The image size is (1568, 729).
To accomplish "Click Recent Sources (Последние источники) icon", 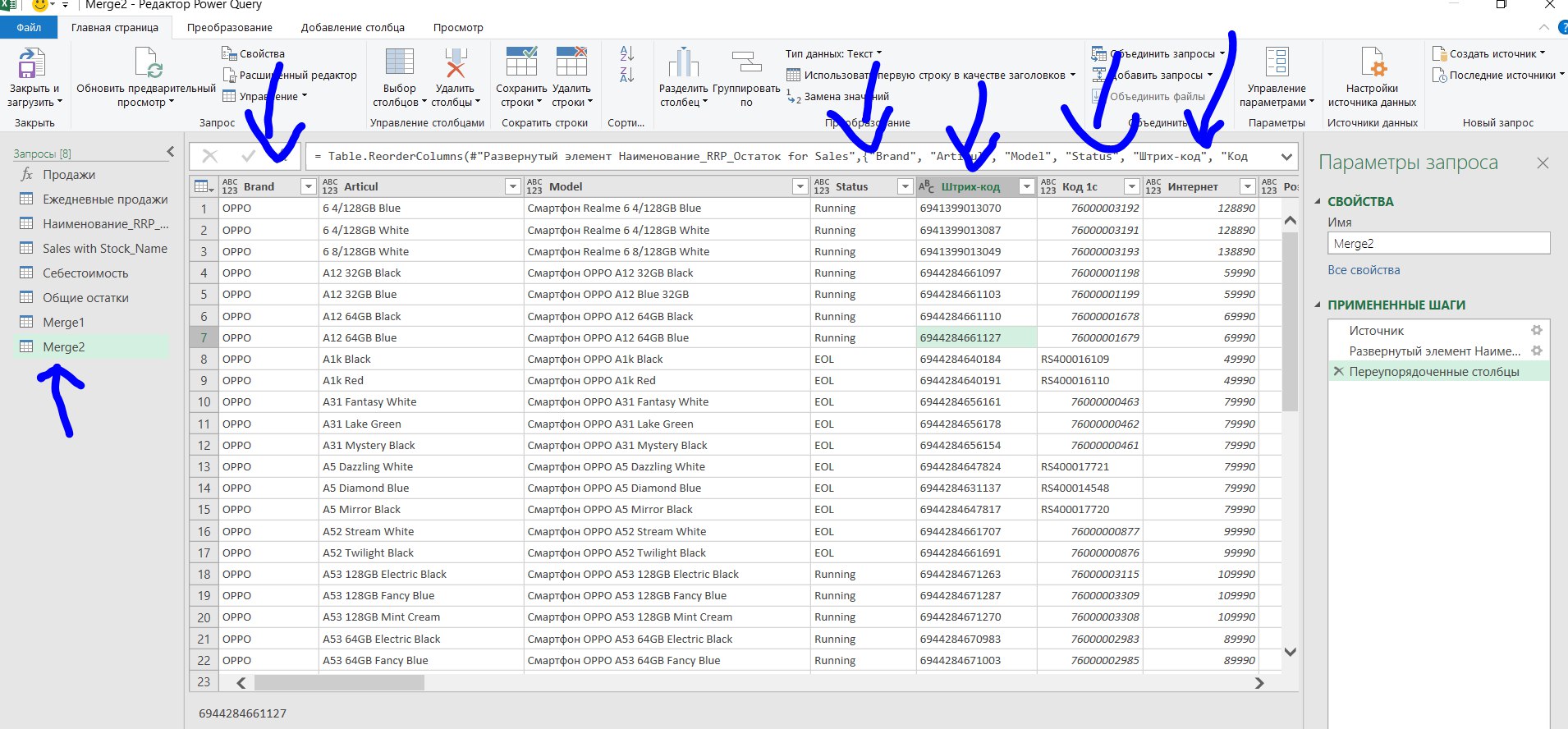I will tap(1439, 75).
